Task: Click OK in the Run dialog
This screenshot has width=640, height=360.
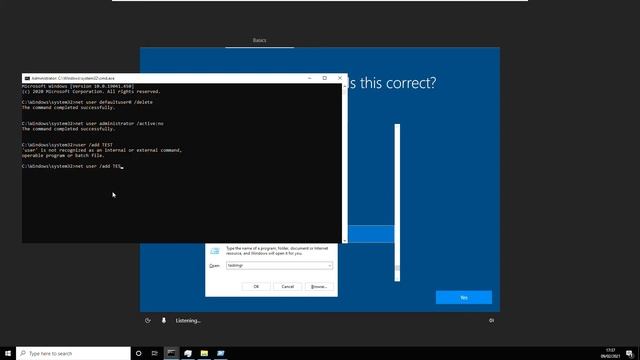Action: [x=256, y=287]
